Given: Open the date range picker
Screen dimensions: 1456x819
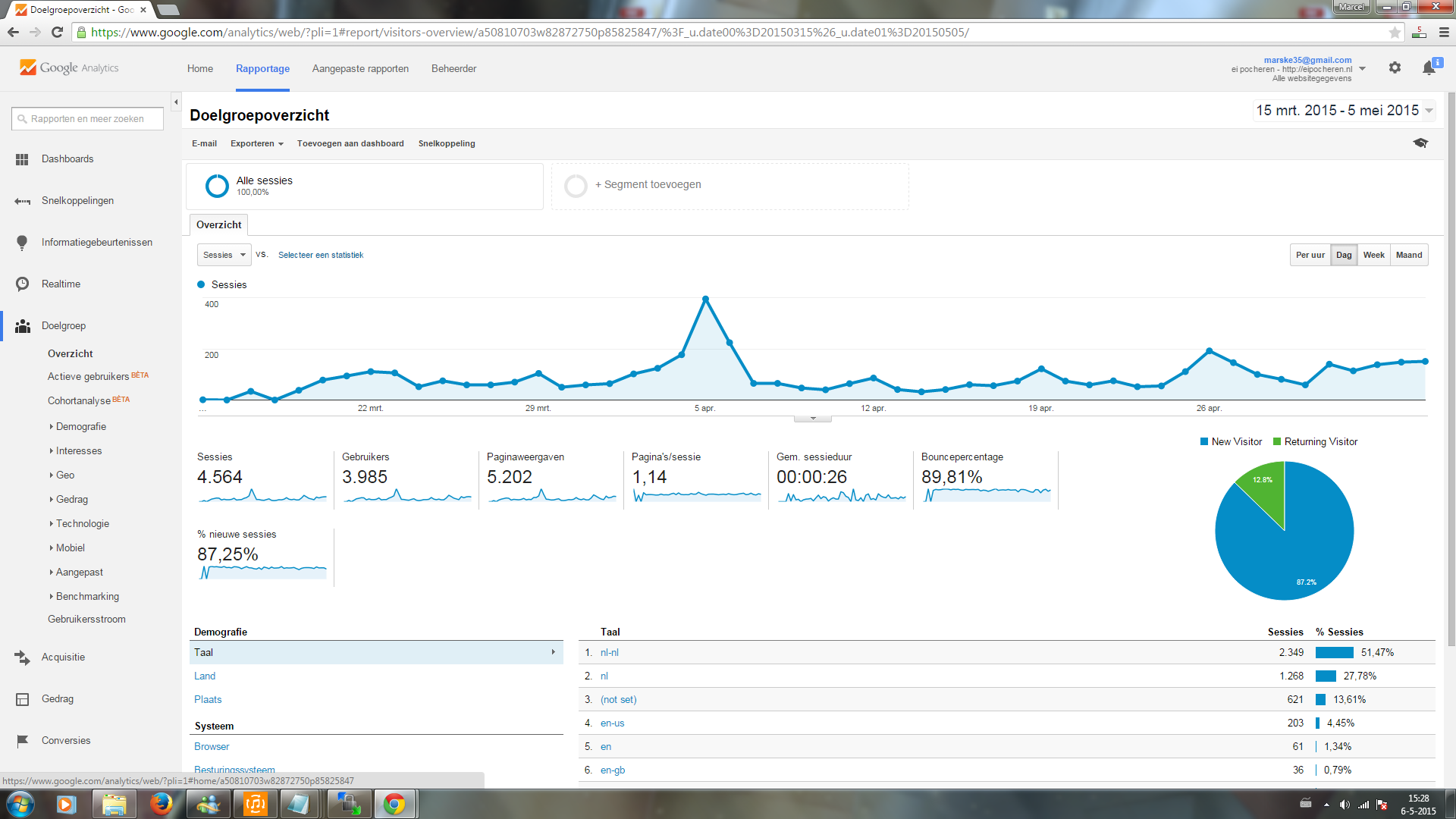Looking at the screenshot, I should pos(1344,111).
